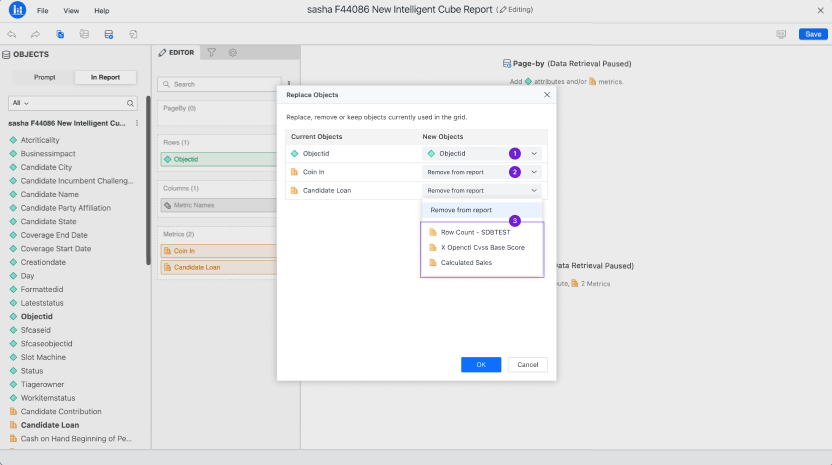Open the All object type filter dropdown
This screenshot has height=465, width=832.
point(20,103)
